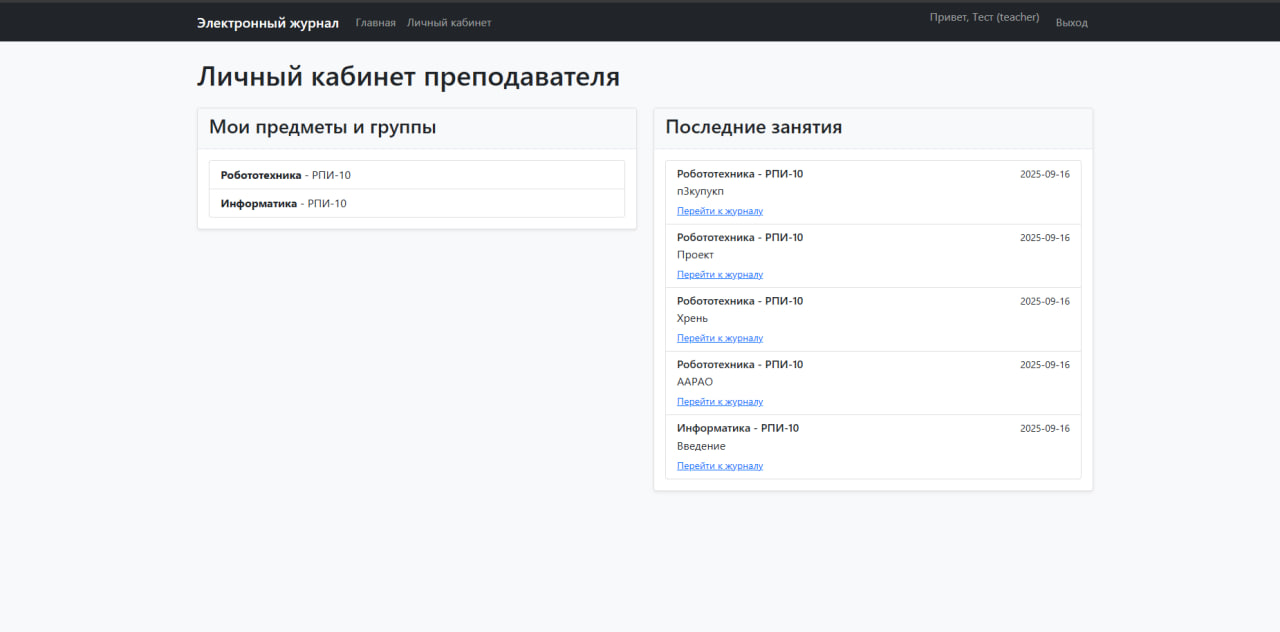Click the page title Личный кабинет преподавателя
The height and width of the screenshot is (632, 1280).
(408, 76)
